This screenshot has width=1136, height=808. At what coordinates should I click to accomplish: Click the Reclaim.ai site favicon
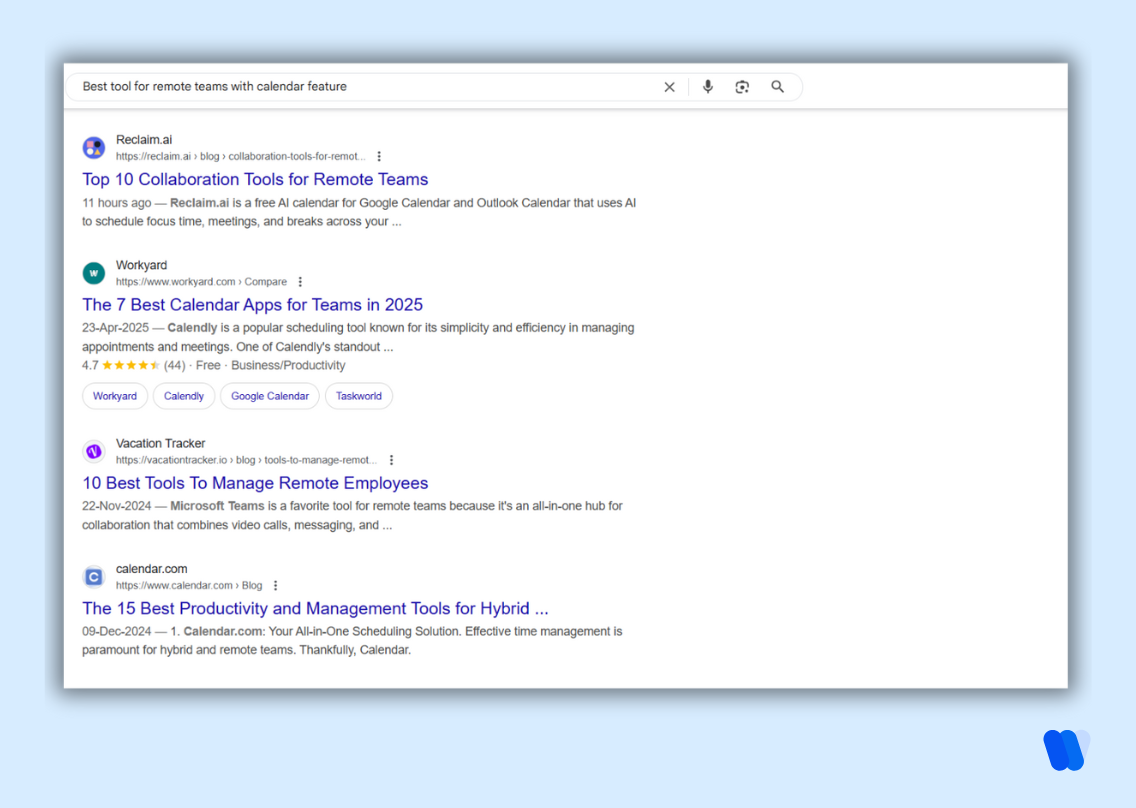pos(93,147)
